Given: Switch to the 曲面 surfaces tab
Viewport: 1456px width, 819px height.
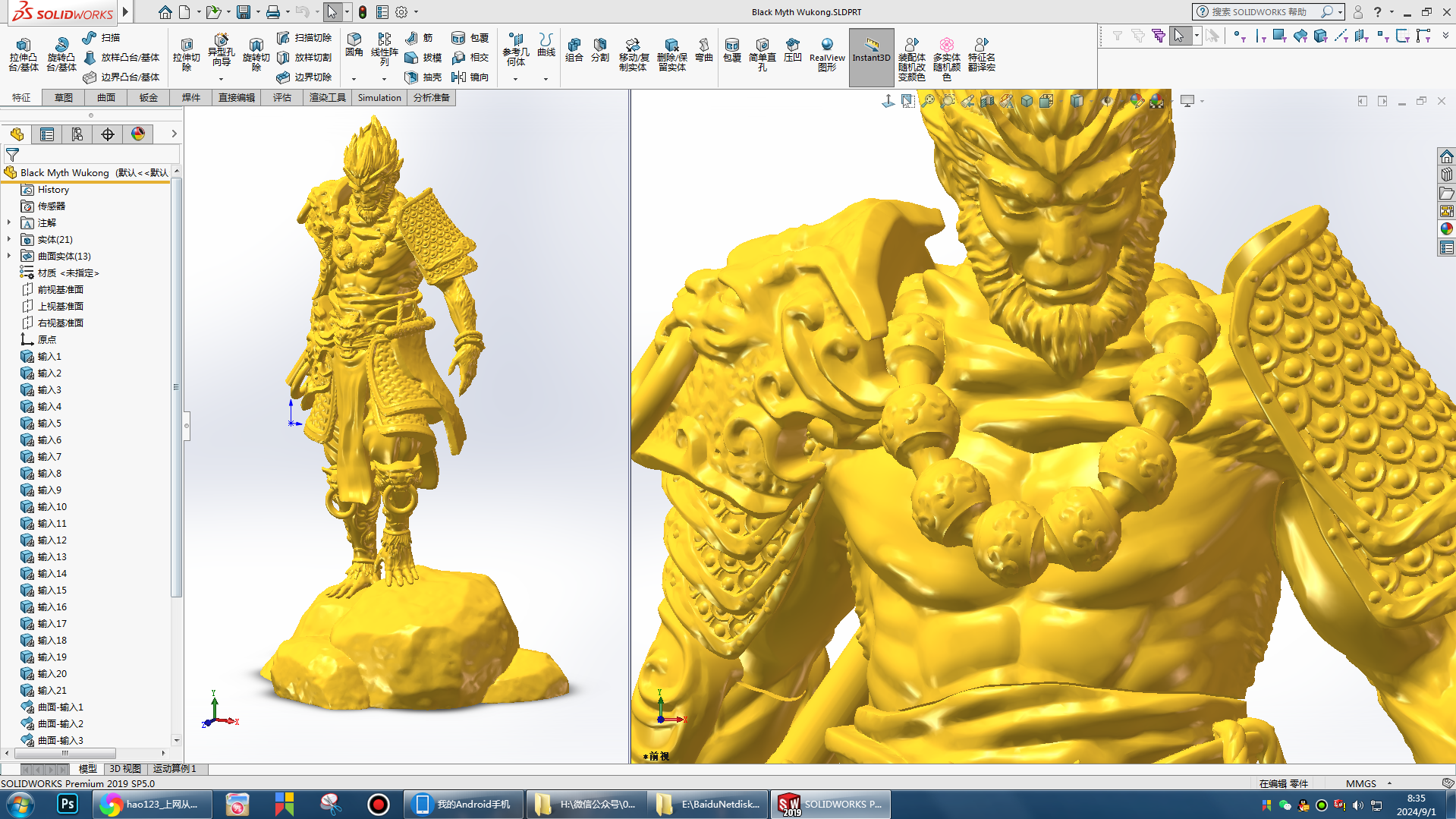Looking at the screenshot, I should pos(106,98).
